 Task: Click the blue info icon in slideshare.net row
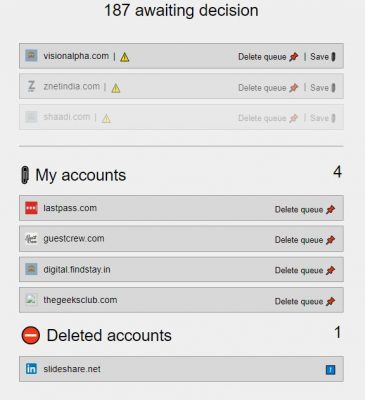click(330, 369)
